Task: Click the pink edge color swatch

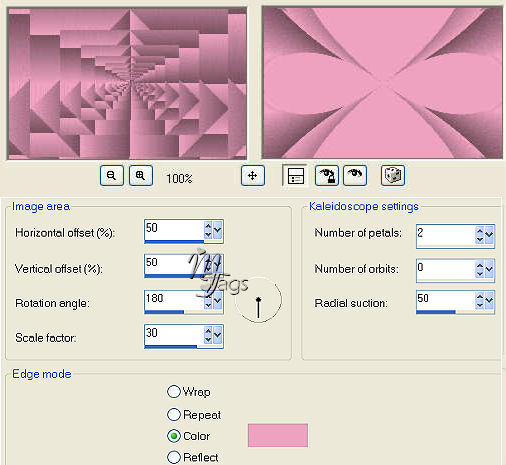Action: click(278, 435)
